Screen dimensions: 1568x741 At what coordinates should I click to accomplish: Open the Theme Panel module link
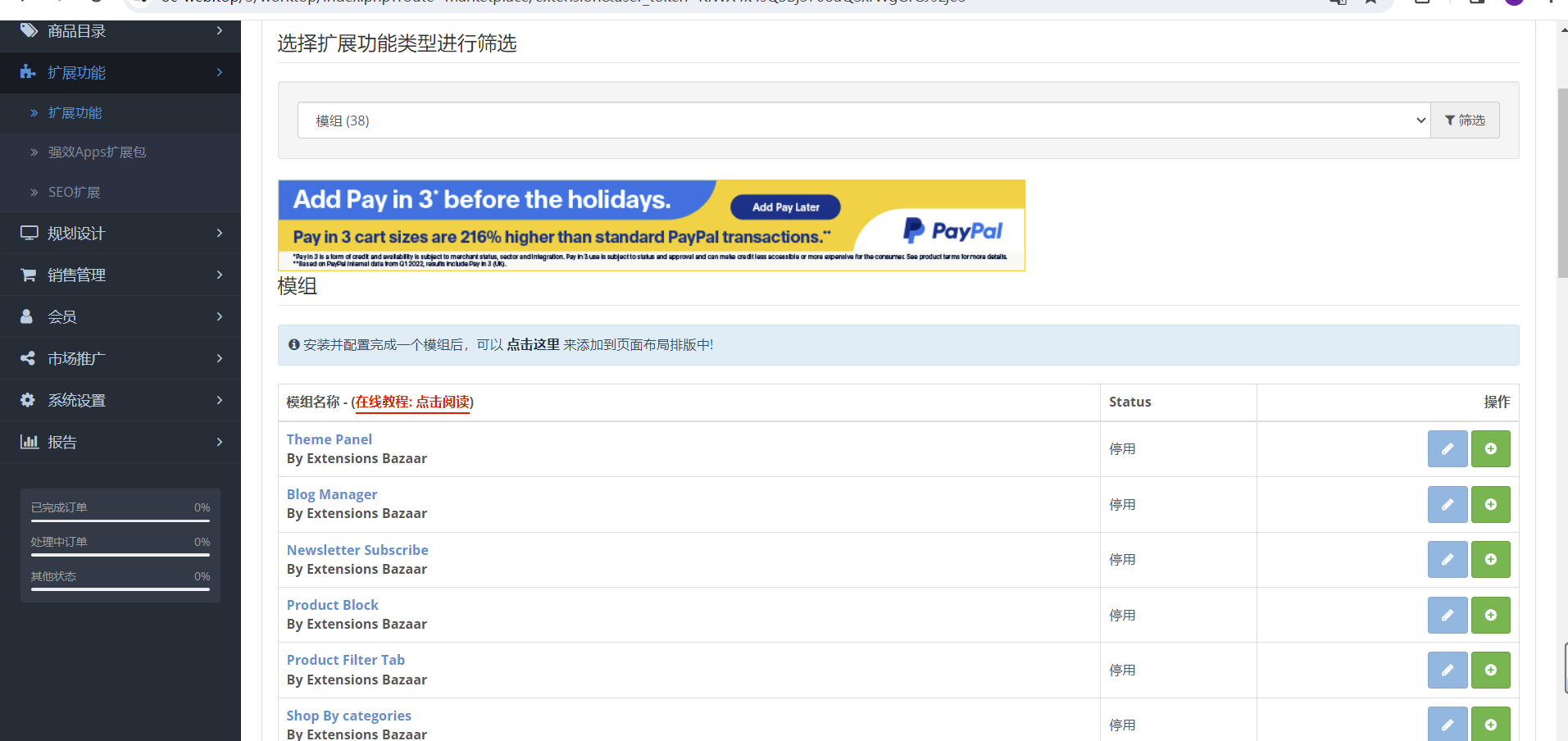coord(329,439)
